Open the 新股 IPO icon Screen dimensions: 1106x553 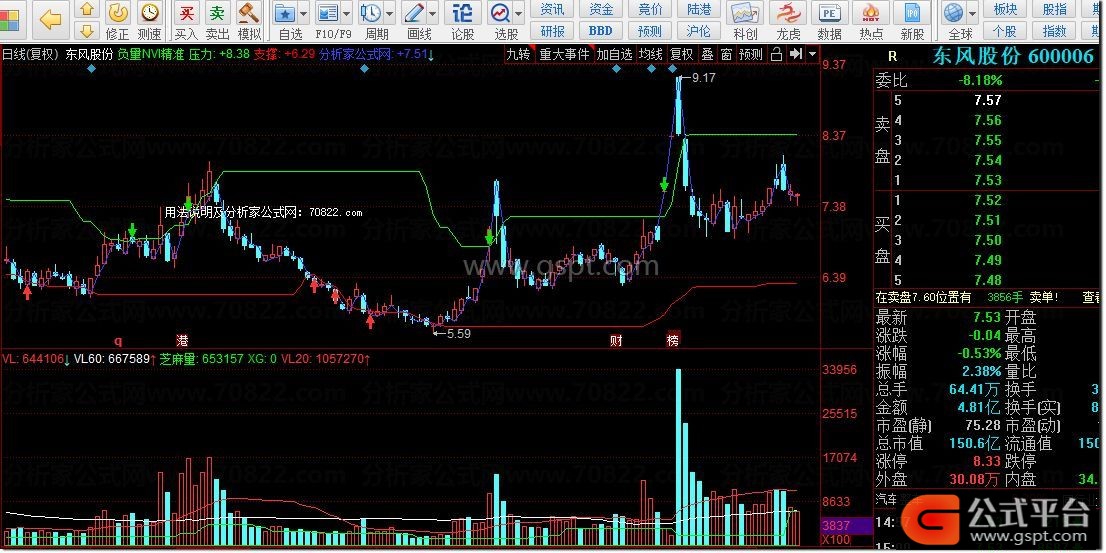click(912, 20)
